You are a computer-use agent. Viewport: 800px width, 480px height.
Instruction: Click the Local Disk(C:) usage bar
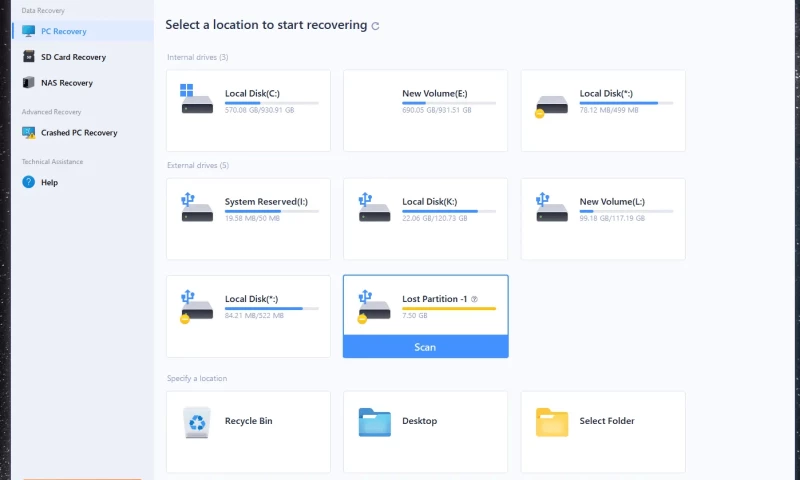click(x=272, y=103)
